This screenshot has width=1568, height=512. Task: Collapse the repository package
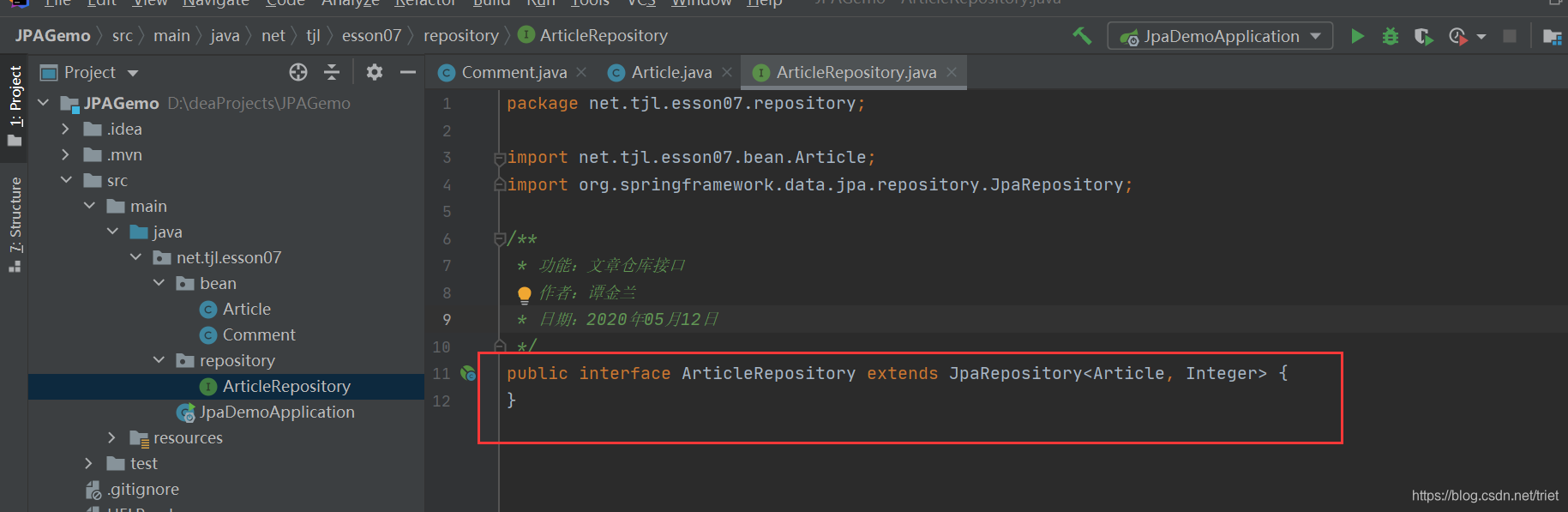[159, 360]
